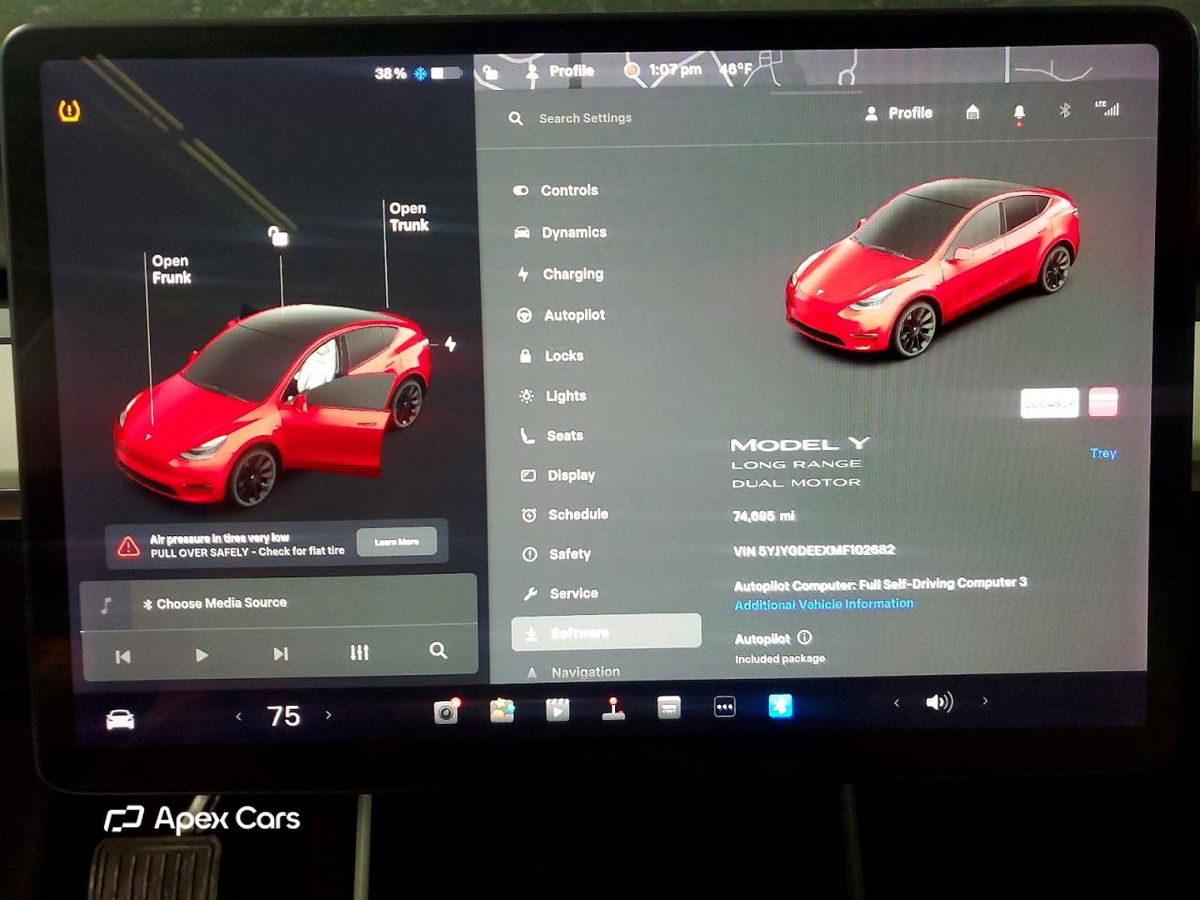1200x900 pixels.
Task: Play the media
Action: [x=202, y=655]
